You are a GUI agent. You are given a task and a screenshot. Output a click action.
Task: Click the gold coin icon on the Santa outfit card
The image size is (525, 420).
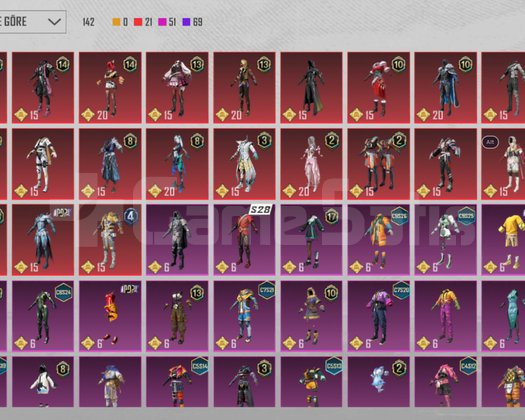pyautogui.click(x=356, y=115)
